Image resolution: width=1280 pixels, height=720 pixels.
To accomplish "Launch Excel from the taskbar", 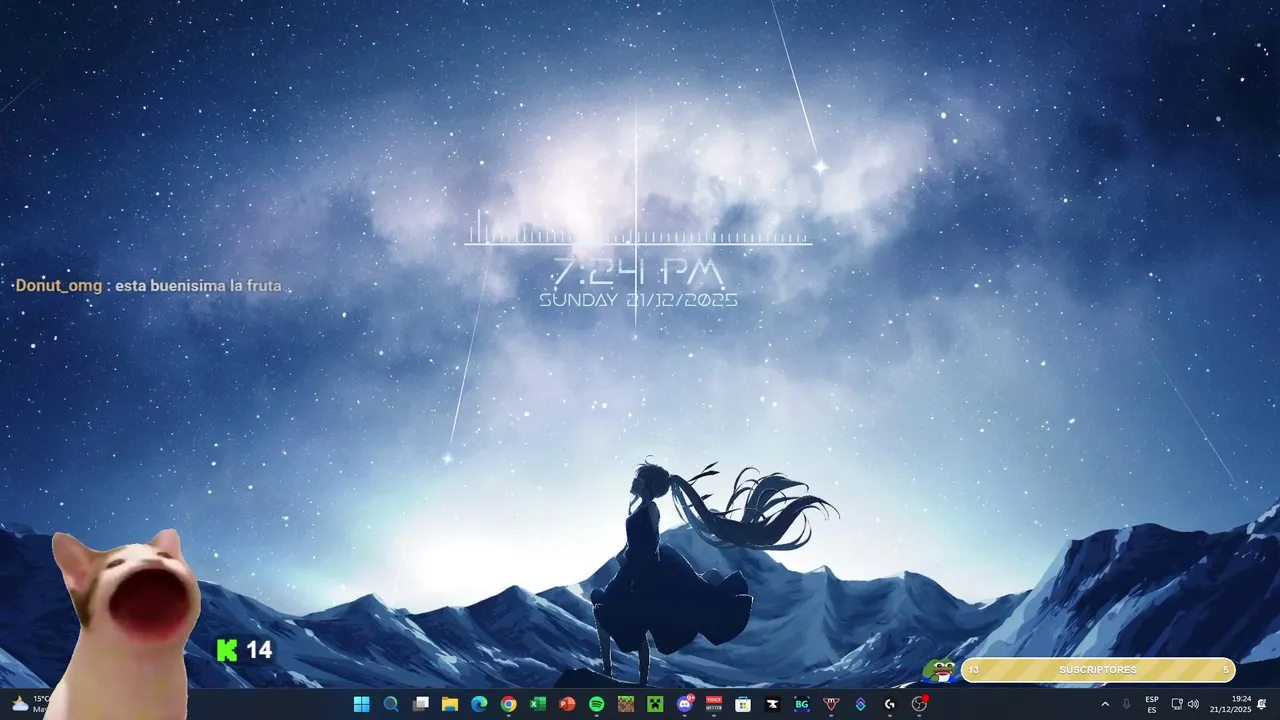I will [x=538, y=704].
